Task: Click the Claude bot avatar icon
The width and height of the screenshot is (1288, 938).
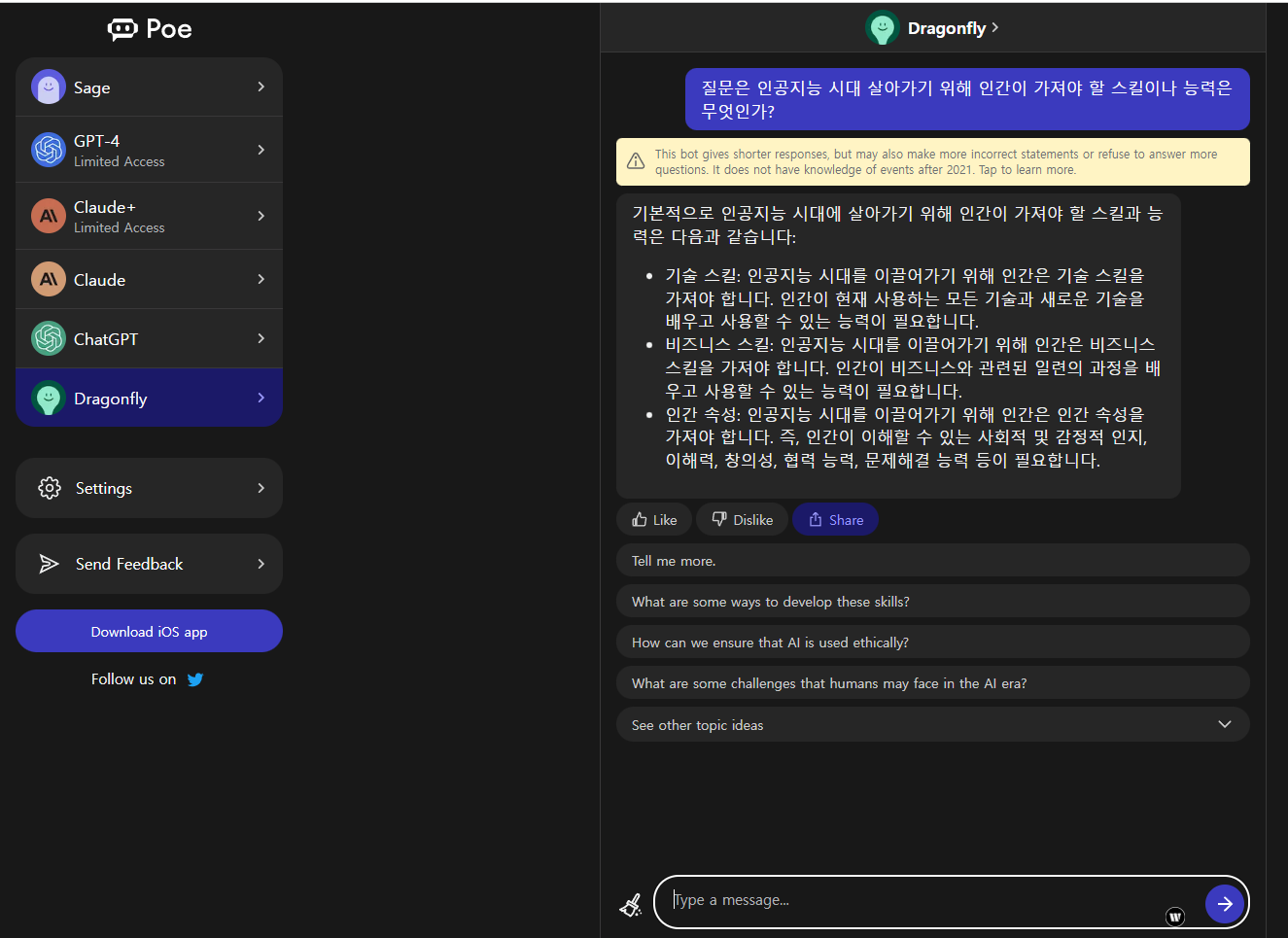Action: 49,279
